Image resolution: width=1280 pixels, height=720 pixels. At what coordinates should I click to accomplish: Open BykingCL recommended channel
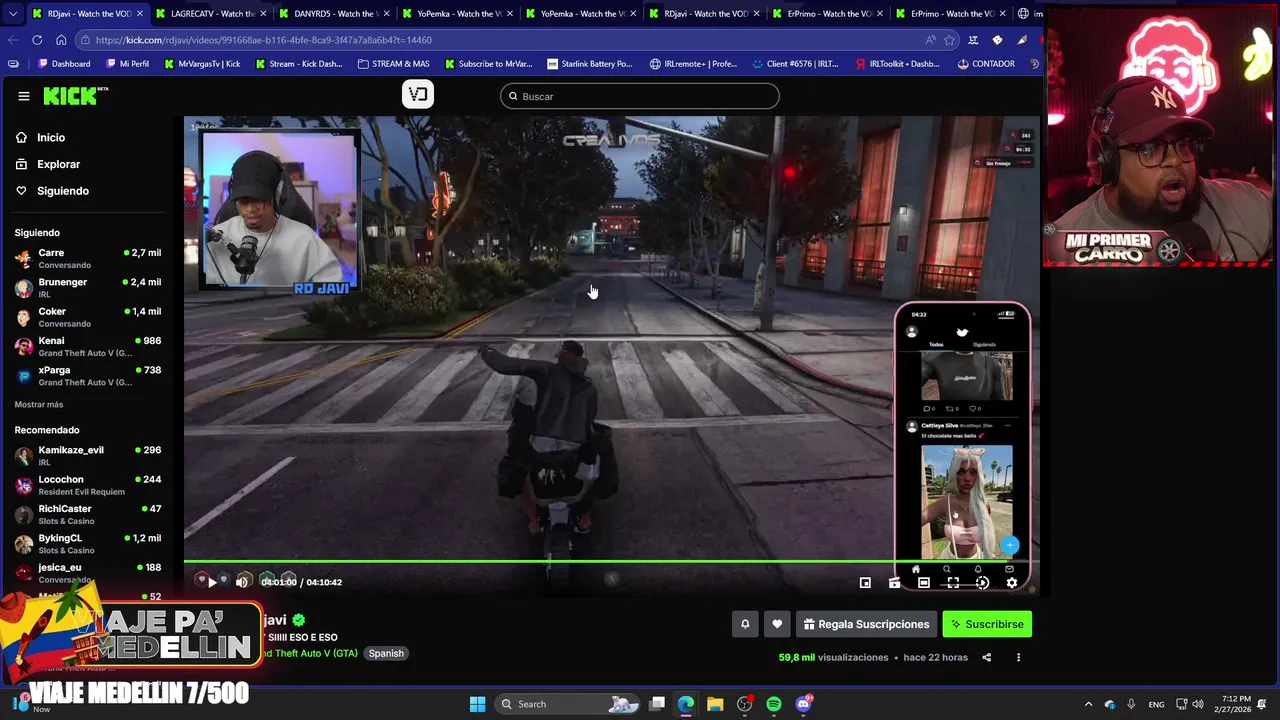[87, 543]
